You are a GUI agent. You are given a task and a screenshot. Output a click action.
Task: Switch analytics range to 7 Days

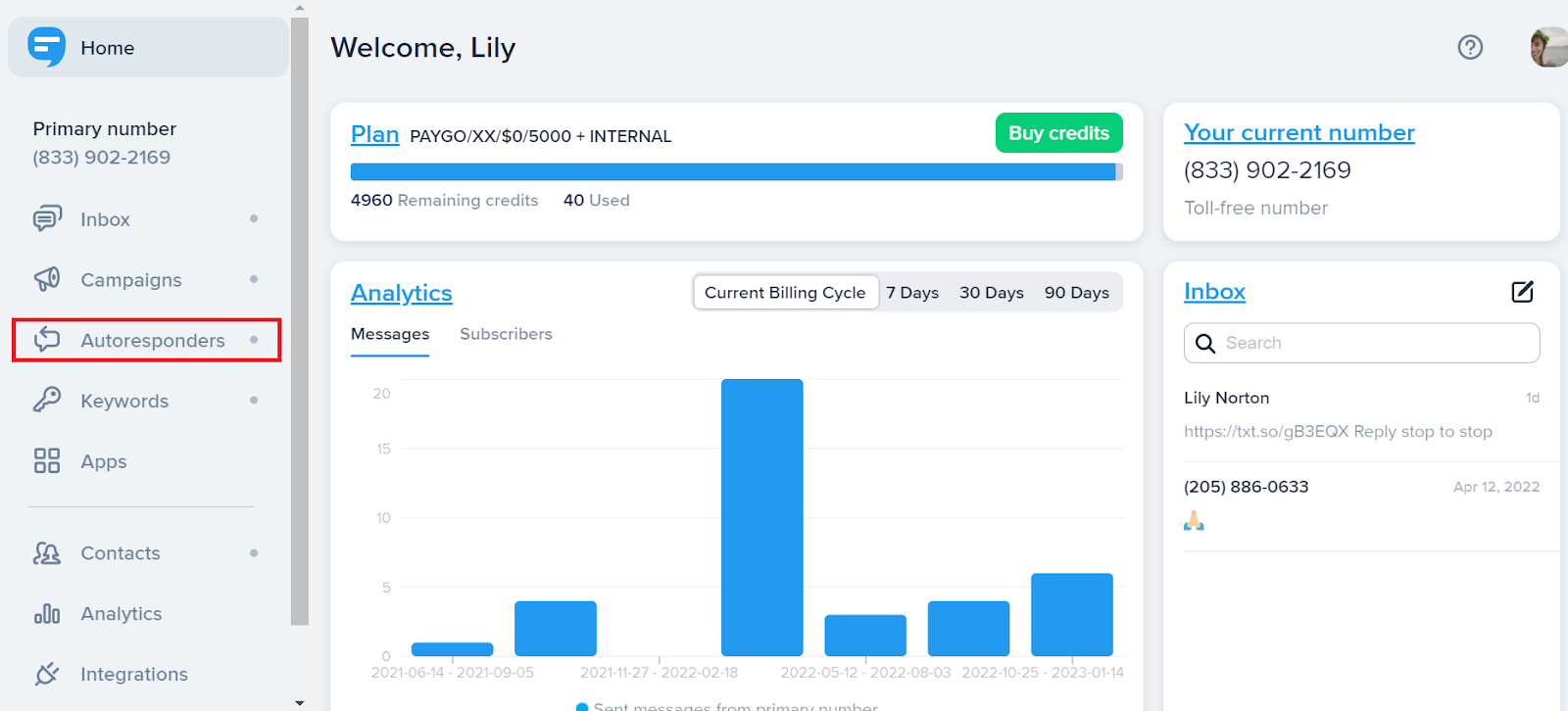pyautogui.click(x=912, y=293)
